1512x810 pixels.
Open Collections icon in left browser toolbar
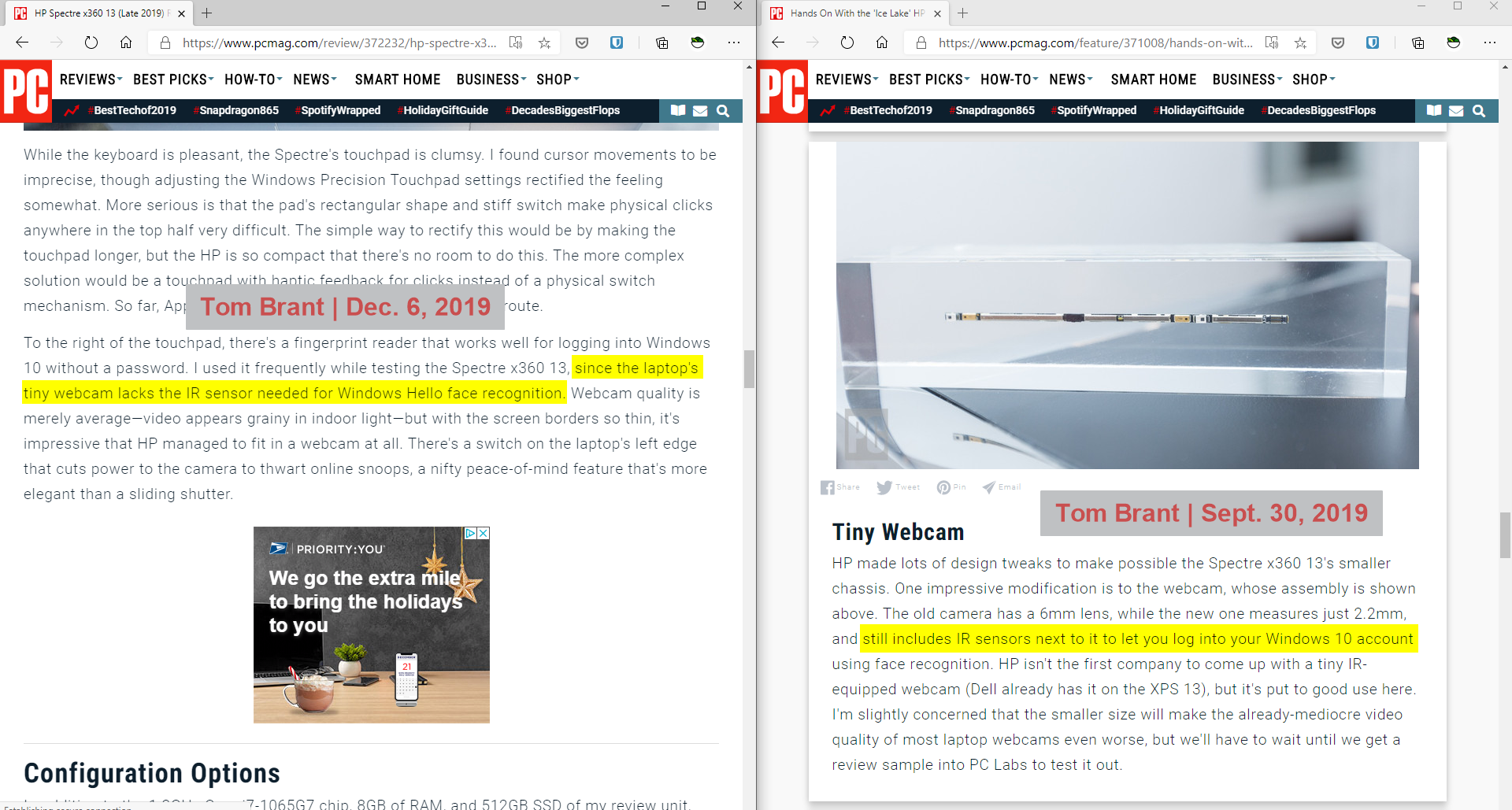click(x=661, y=43)
